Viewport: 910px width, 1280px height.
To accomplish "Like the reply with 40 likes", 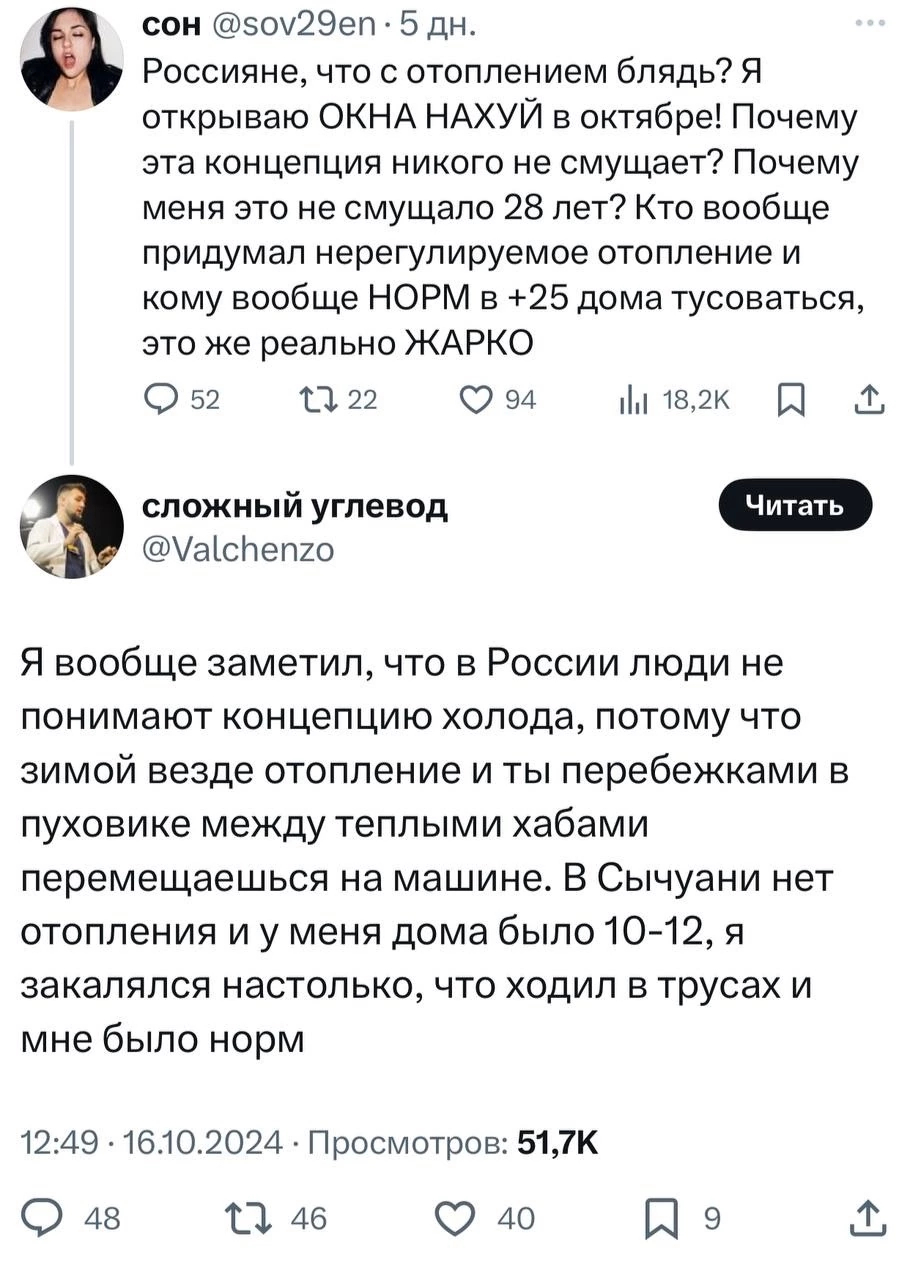I will click(459, 1218).
